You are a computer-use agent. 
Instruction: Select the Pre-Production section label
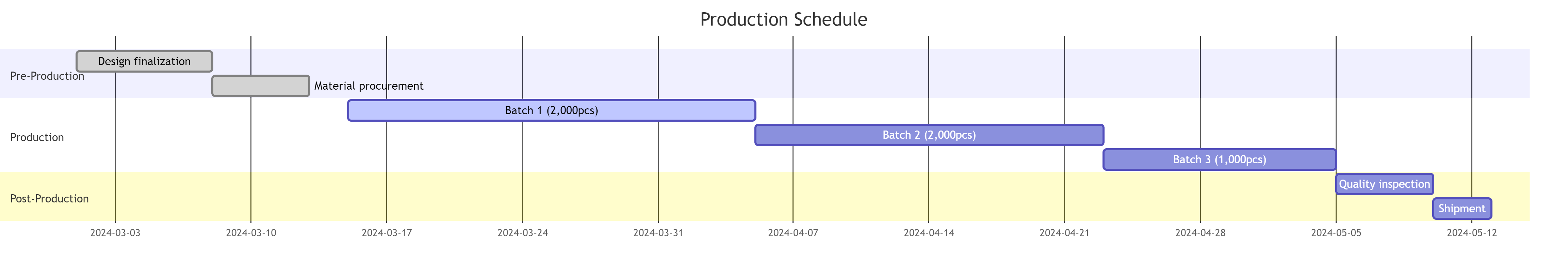coord(48,76)
